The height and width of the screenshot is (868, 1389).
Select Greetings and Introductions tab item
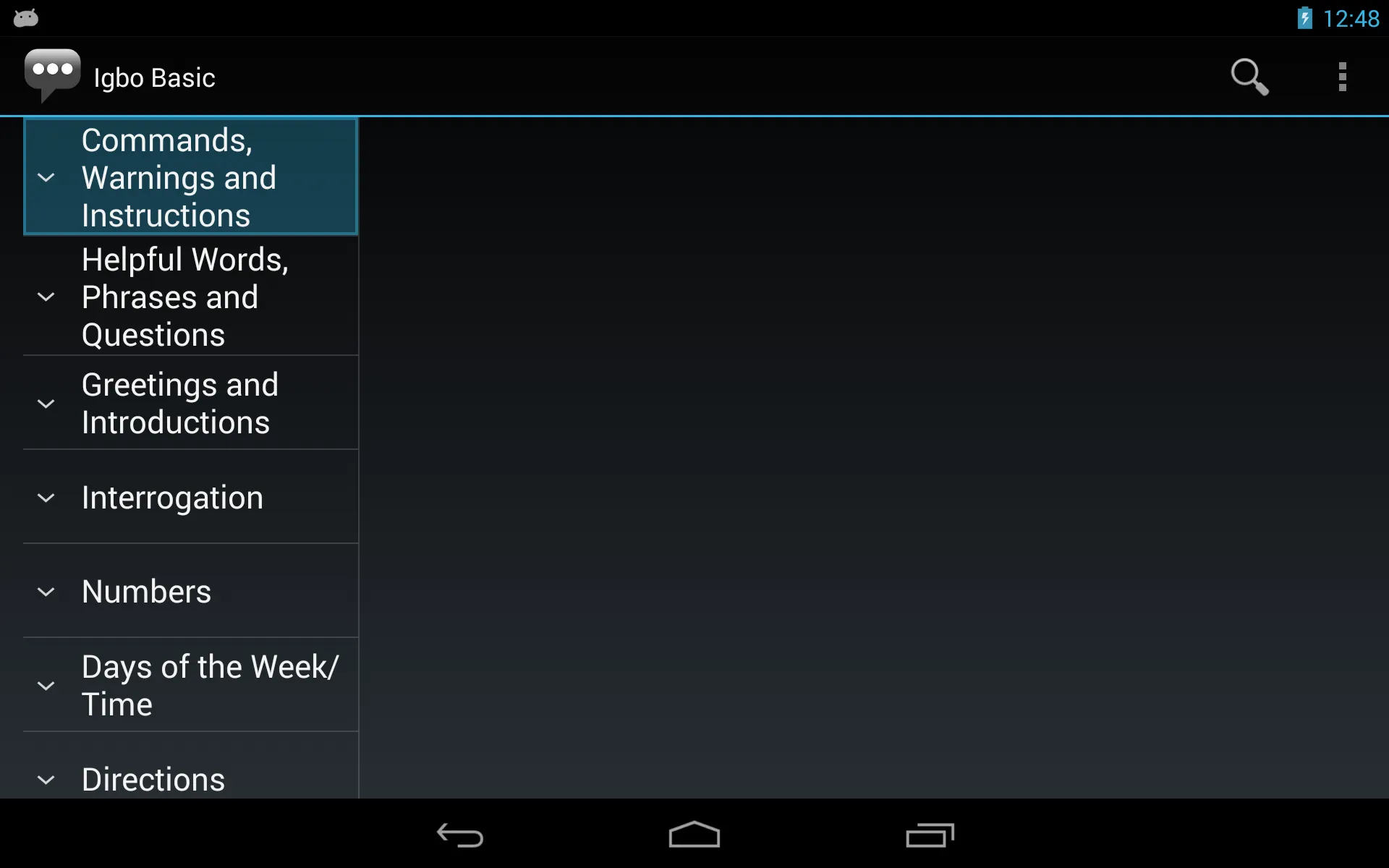pyautogui.click(x=189, y=402)
